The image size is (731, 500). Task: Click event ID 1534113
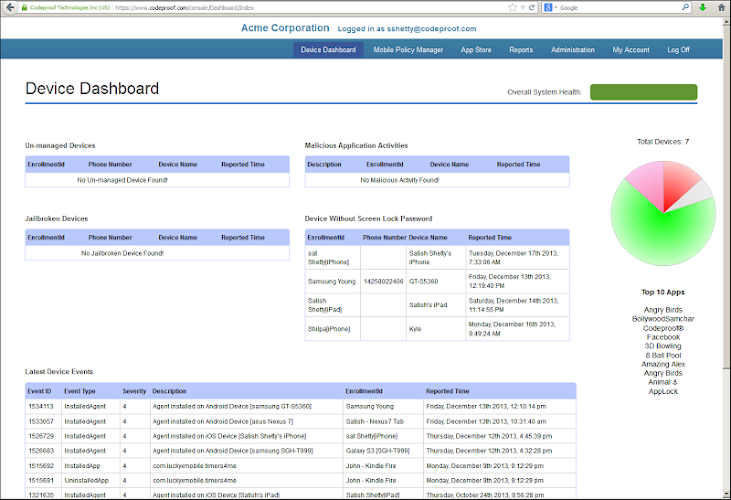(x=41, y=406)
